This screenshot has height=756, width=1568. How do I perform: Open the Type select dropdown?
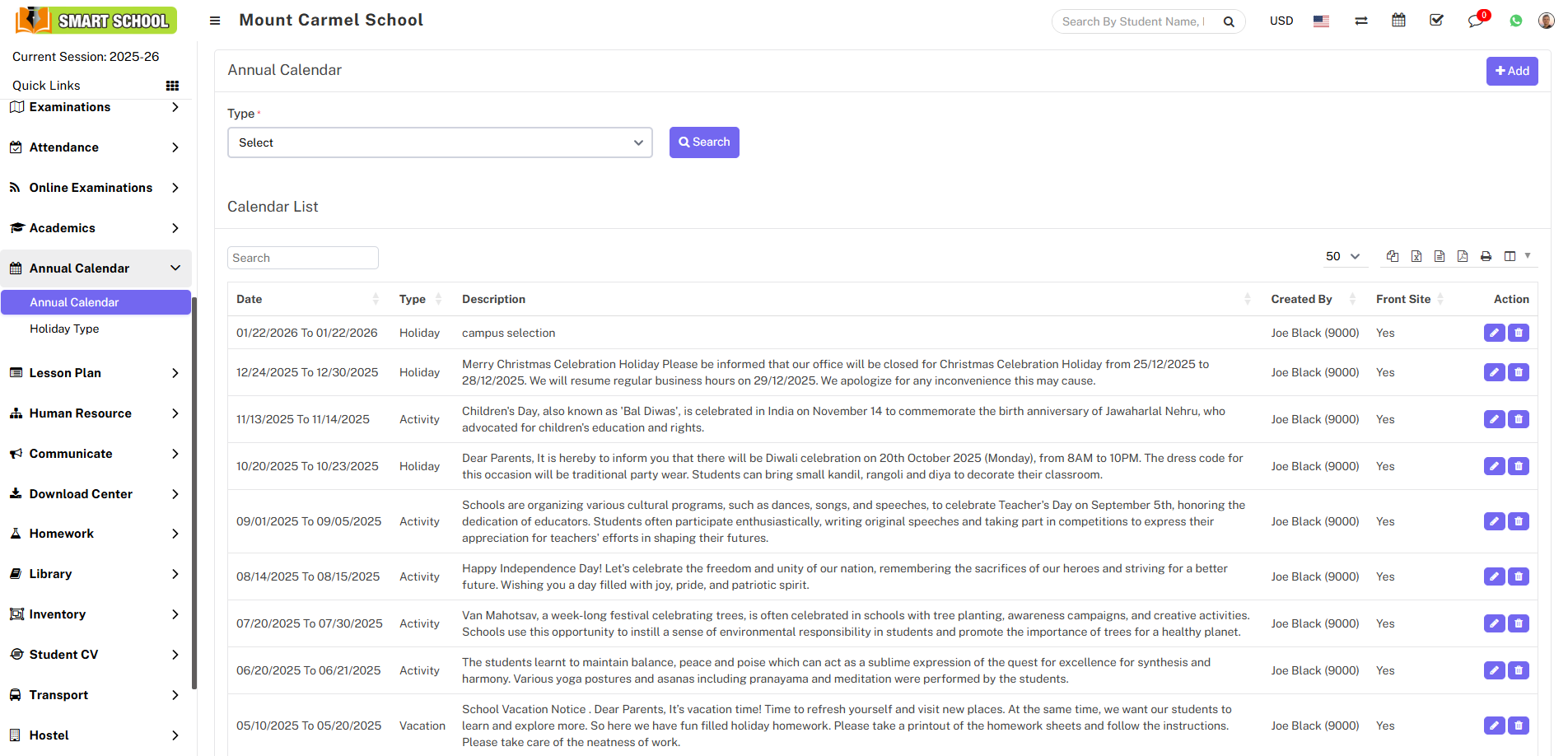pyautogui.click(x=440, y=142)
